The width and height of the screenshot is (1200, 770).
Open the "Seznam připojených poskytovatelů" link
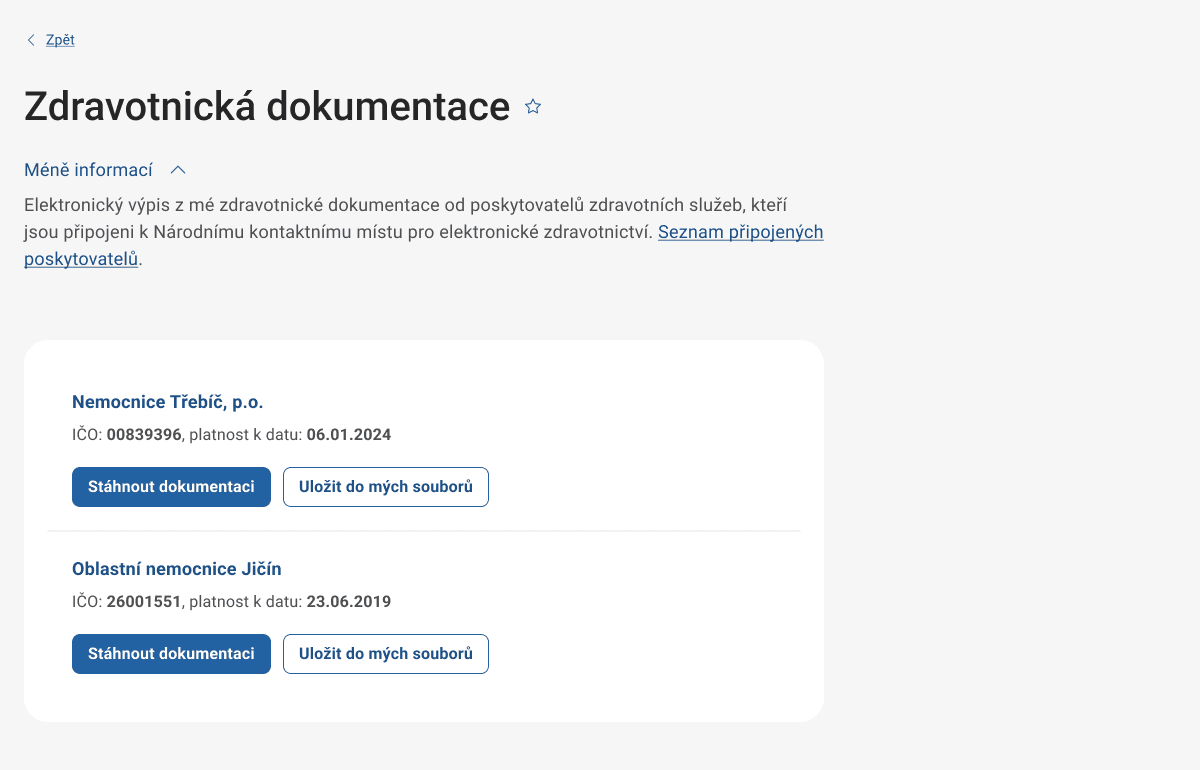[x=740, y=232]
